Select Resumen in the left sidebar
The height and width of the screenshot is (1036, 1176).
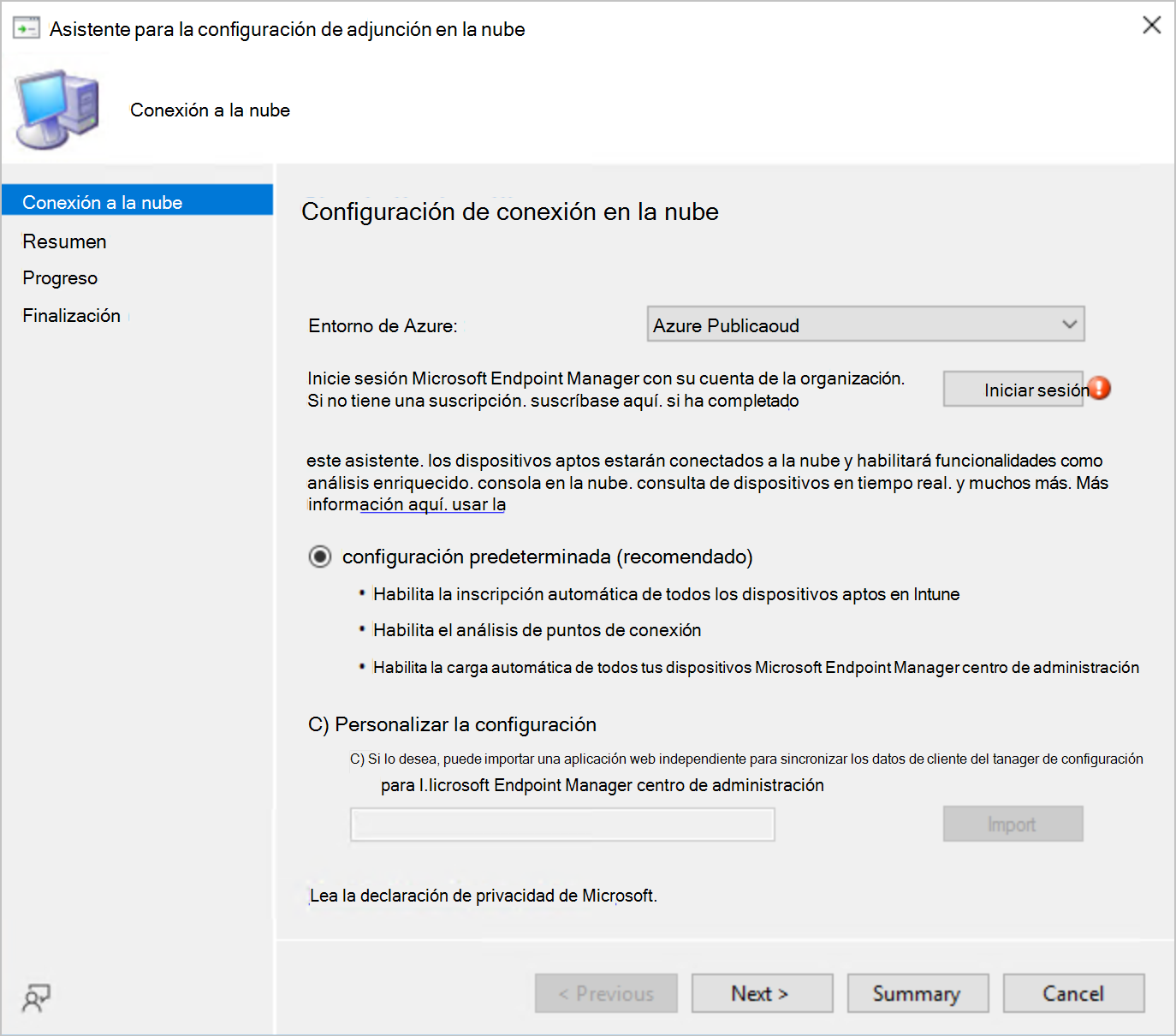[64, 241]
